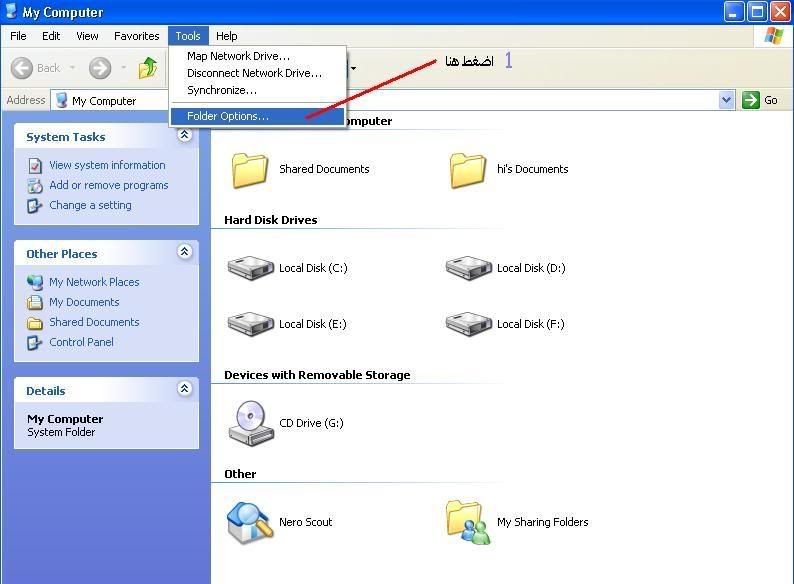Open the Back button history dropdown
The height and width of the screenshot is (584, 794).
(x=72, y=68)
